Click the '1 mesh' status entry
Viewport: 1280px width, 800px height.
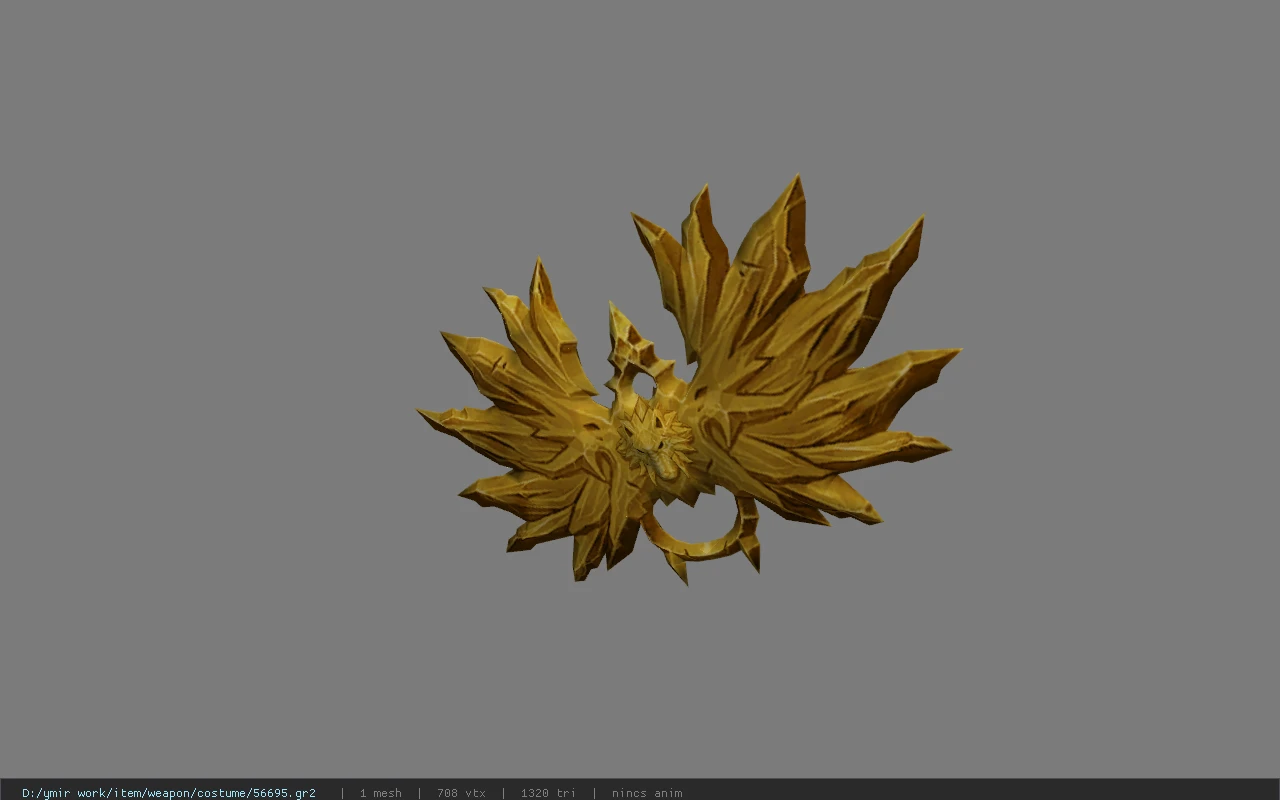coord(381,793)
